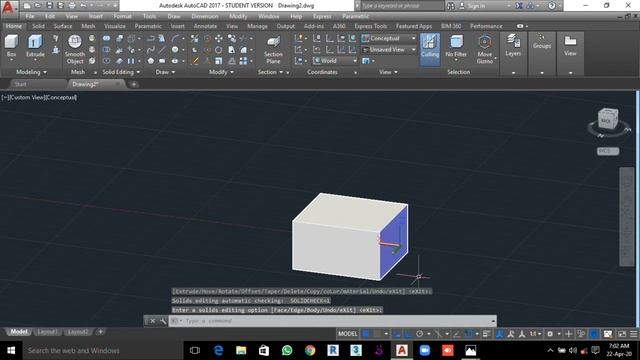Click the Save icon in quick access toolbar
640x360 pixels.
pyautogui.click(x=49, y=6)
